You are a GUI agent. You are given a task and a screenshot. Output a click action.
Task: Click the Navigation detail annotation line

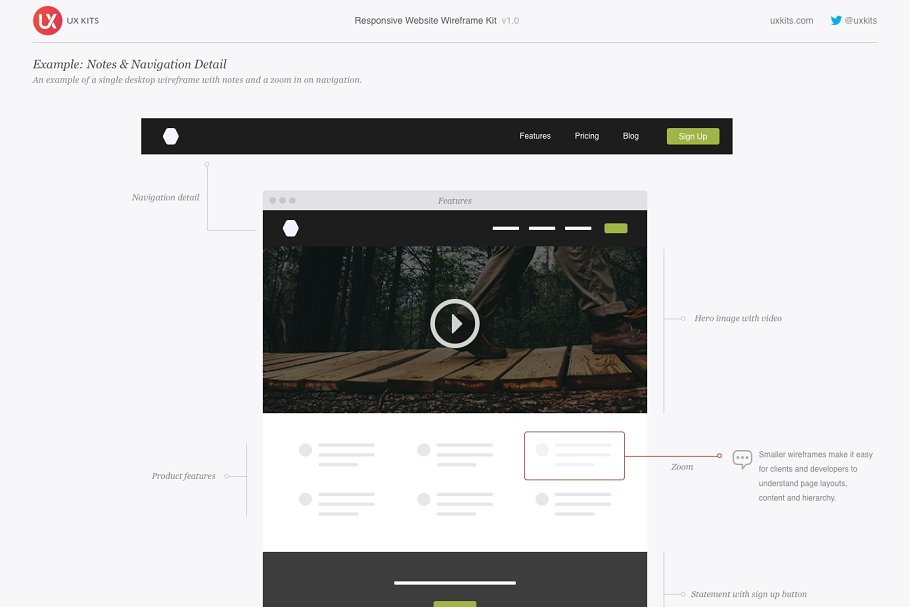207,195
